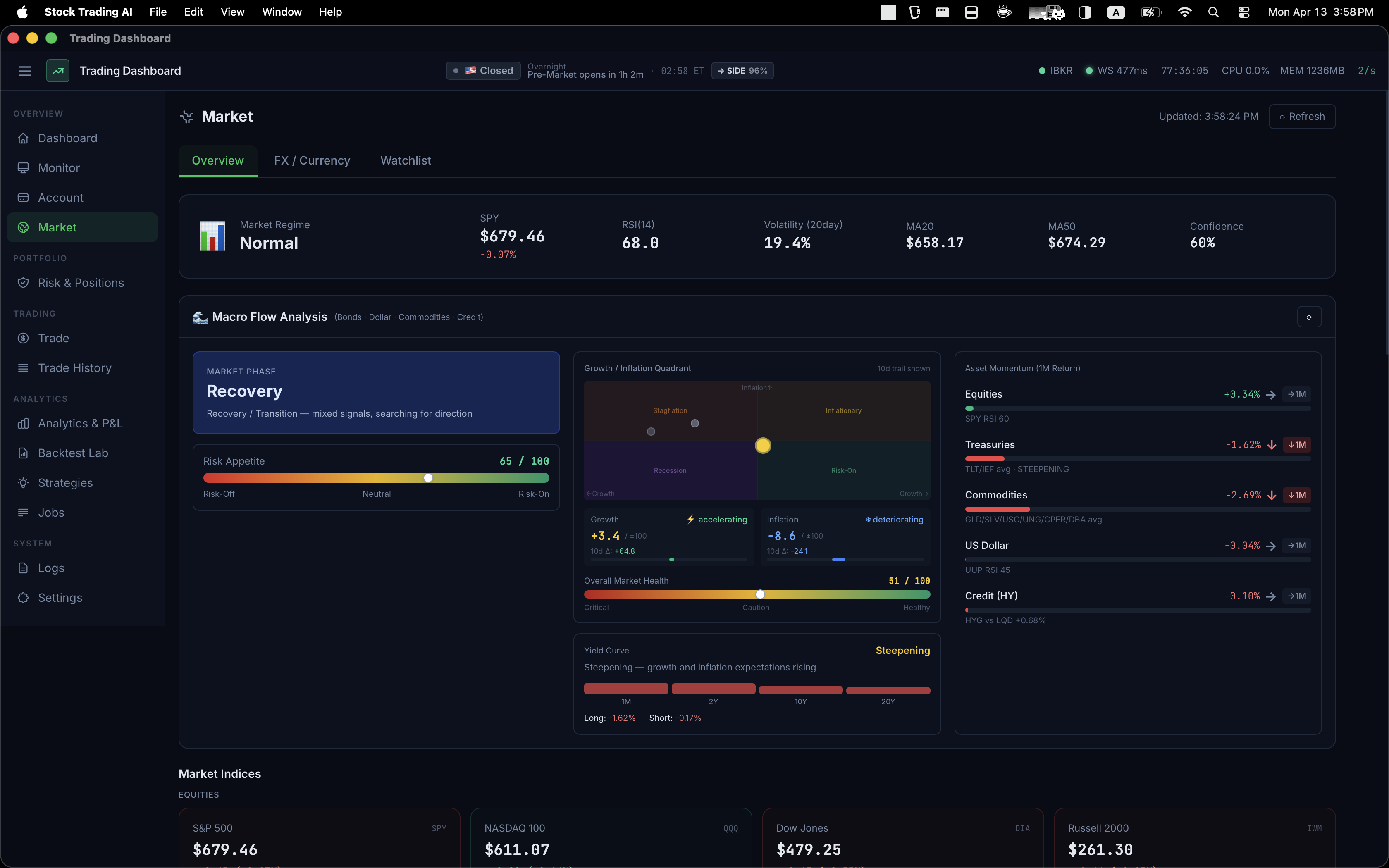The image size is (1389, 868).
Task: Toggle the SIDE 96% indicator
Action: click(742, 70)
